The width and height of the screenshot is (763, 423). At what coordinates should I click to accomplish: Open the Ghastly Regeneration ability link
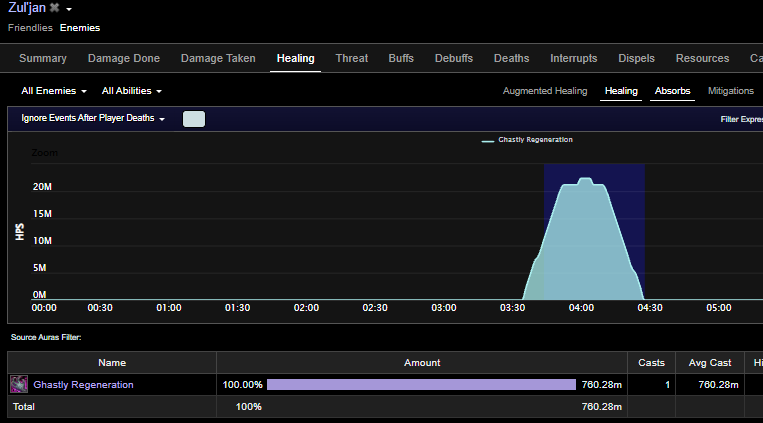click(83, 385)
